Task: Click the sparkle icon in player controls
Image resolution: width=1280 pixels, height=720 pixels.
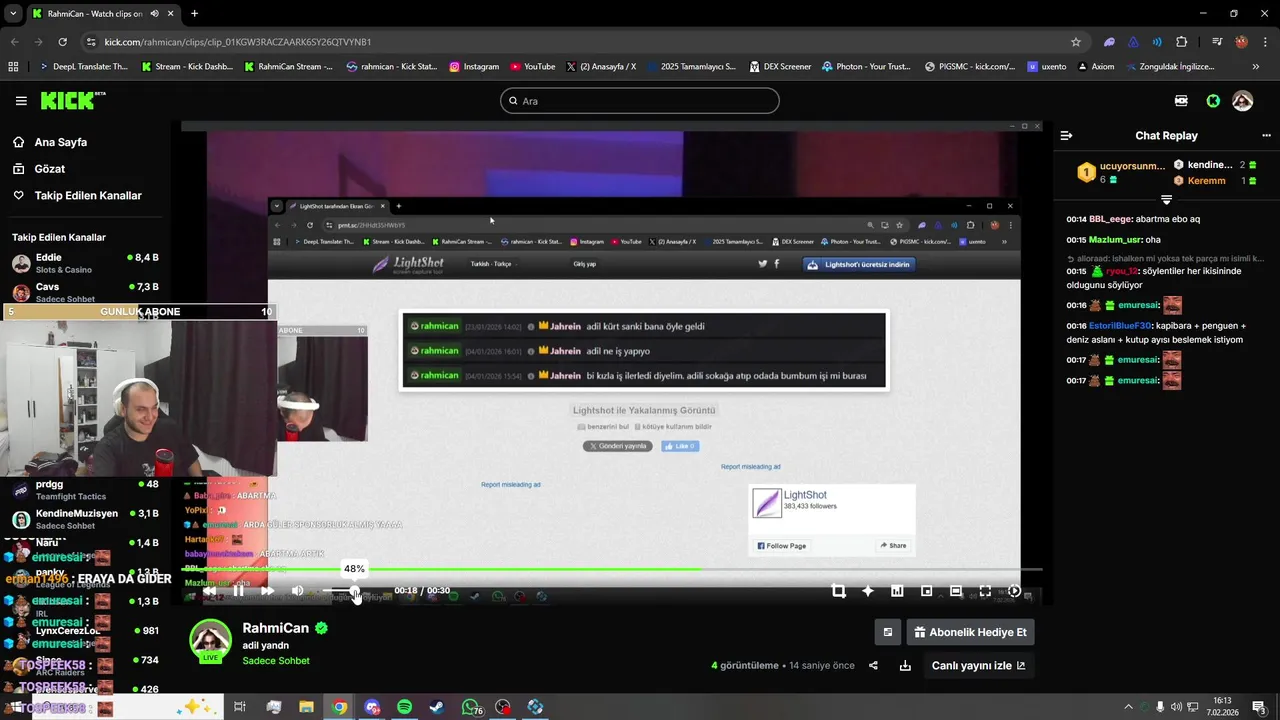Action: (x=867, y=591)
